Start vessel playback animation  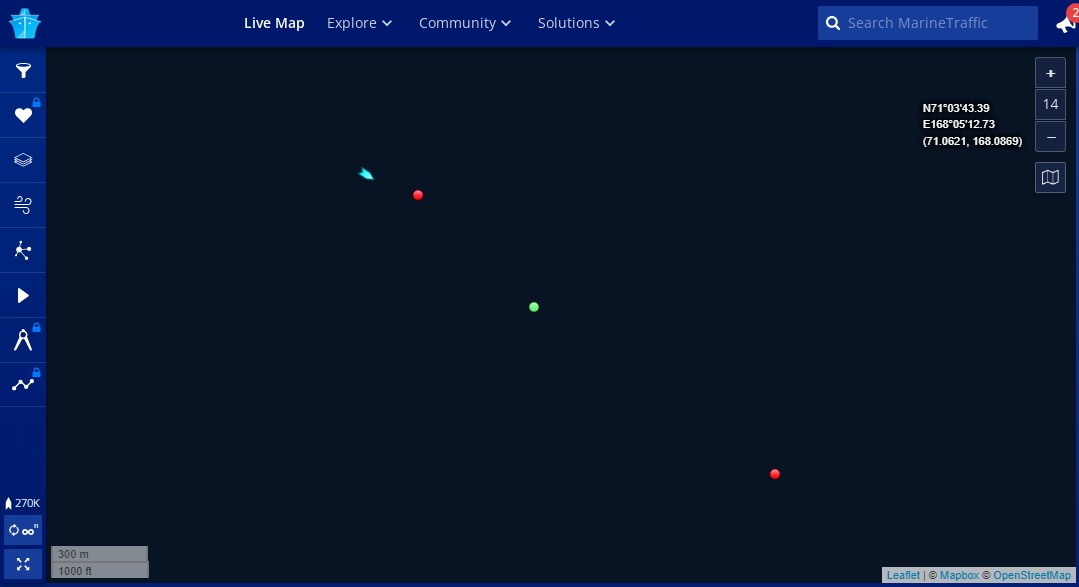coord(23,295)
